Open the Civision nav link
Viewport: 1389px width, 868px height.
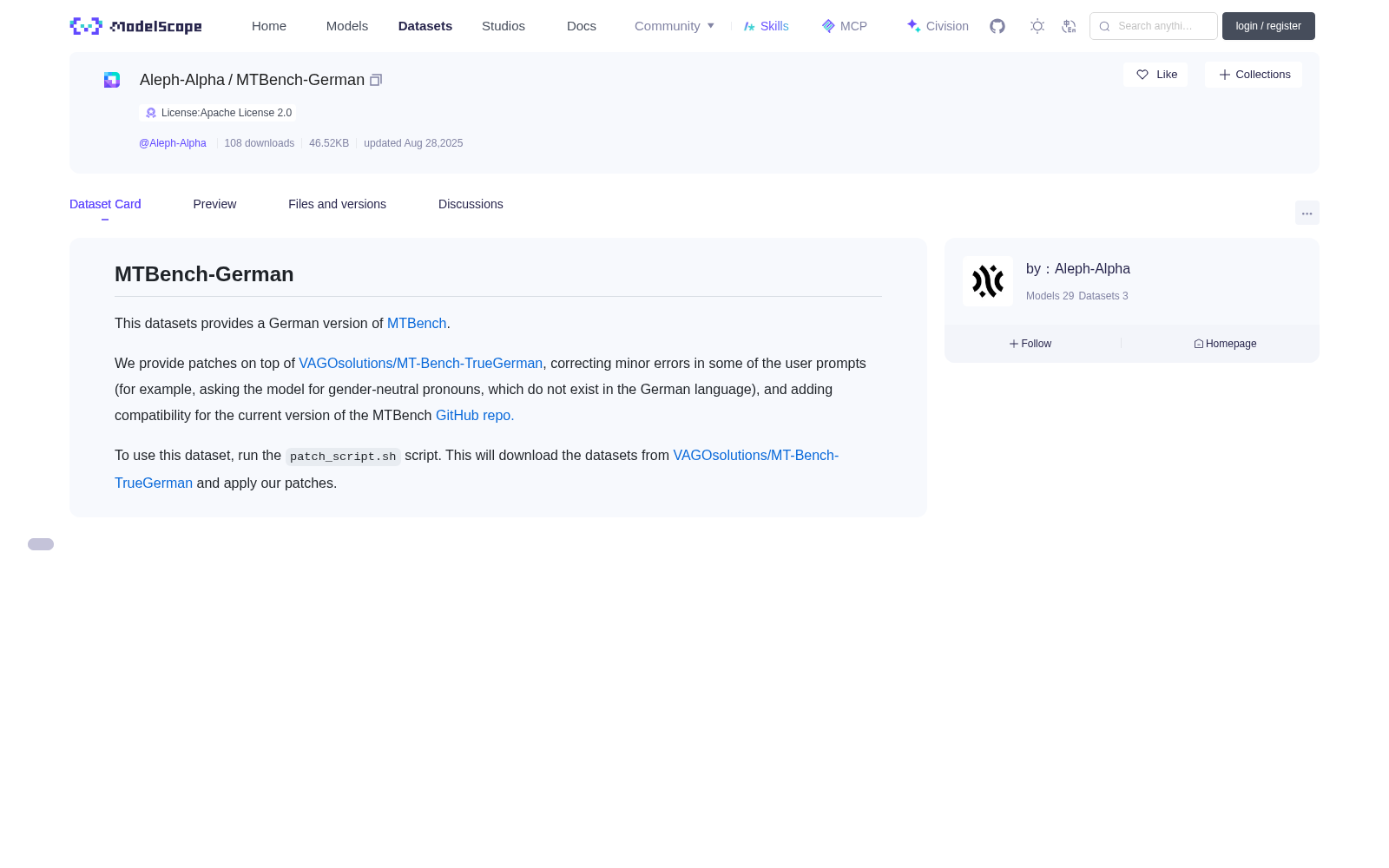pyautogui.click(x=938, y=26)
